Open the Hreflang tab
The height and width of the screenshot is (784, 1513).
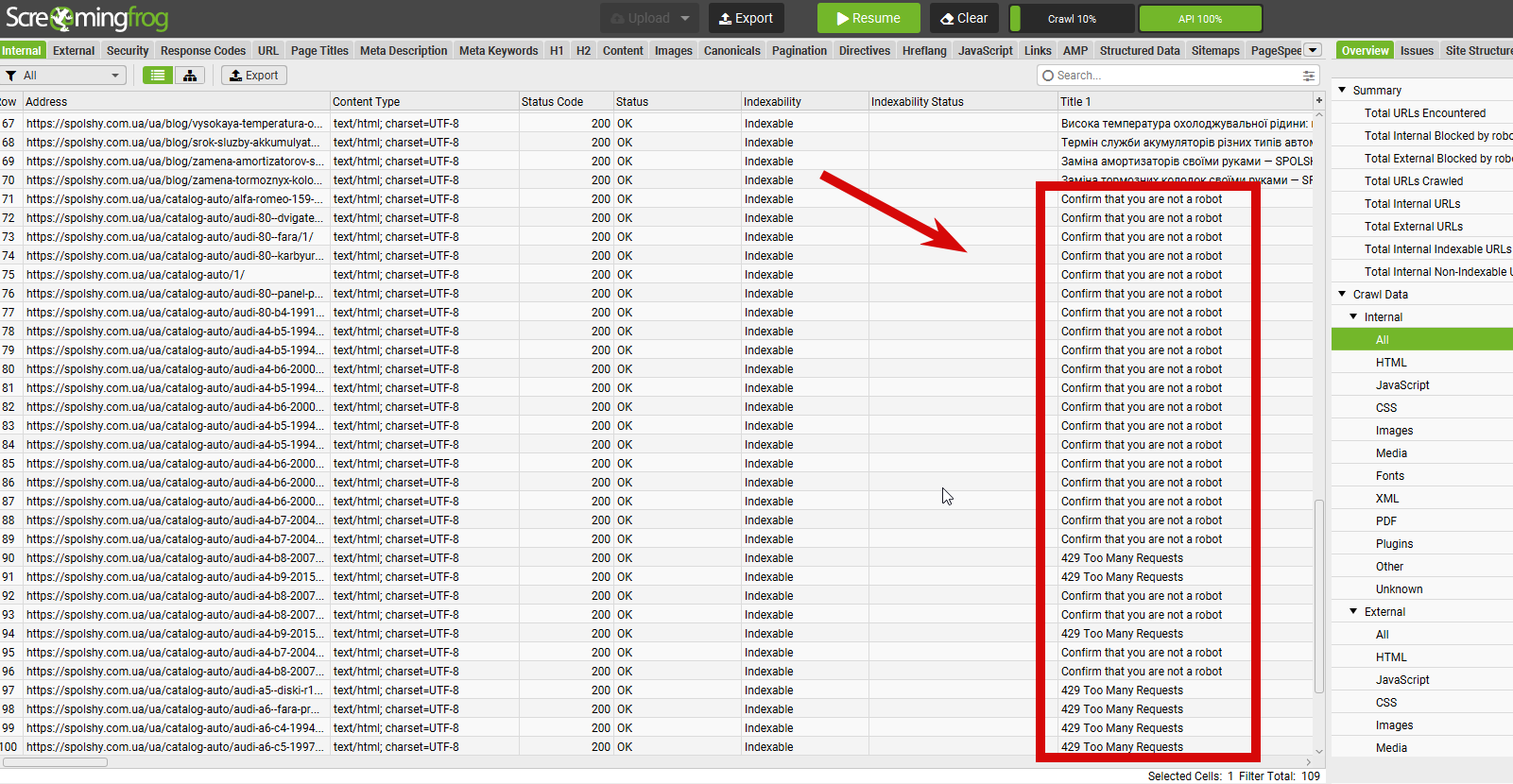924,51
